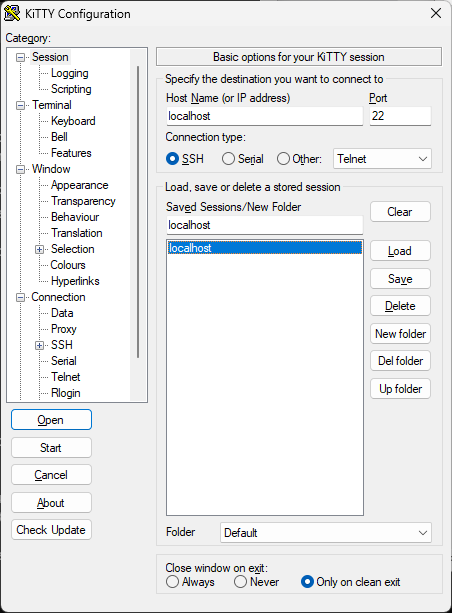Click the Up folder button
452x613 pixels.
tap(400, 389)
